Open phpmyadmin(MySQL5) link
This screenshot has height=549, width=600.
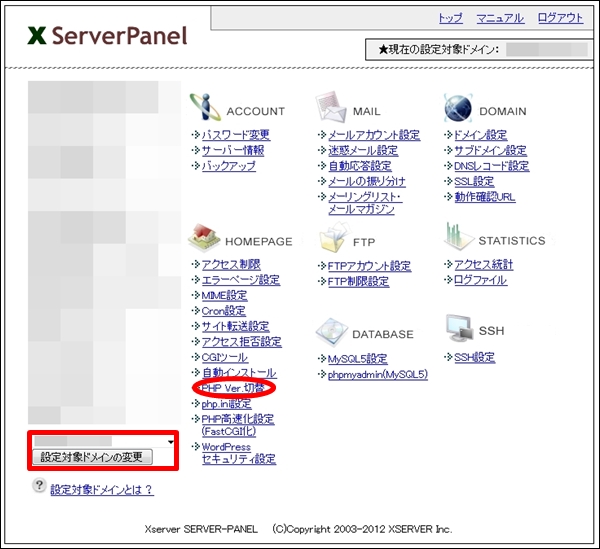(377, 374)
